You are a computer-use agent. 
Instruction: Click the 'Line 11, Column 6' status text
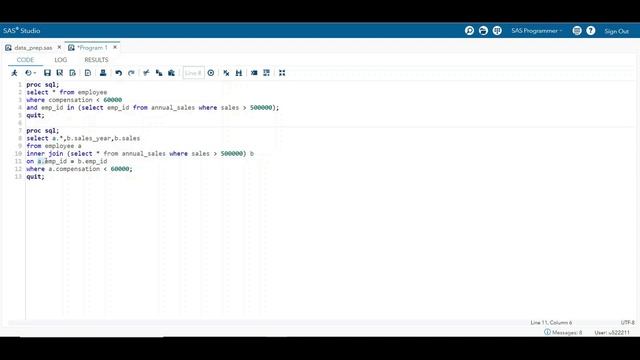(551, 322)
